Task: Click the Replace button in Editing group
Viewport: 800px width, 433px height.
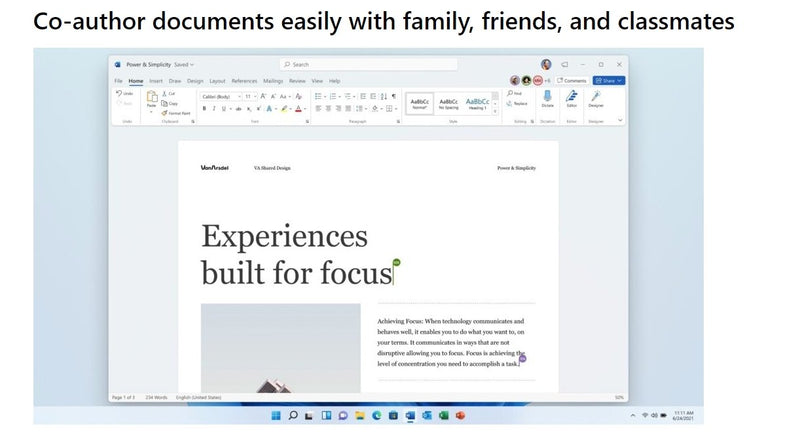Action: [514, 103]
